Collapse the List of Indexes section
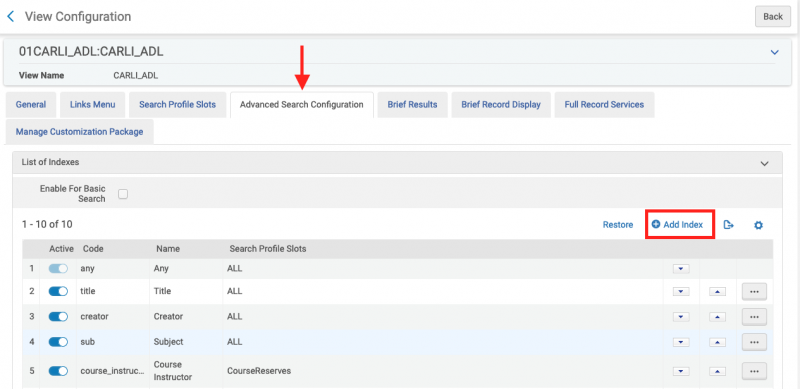800x389 pixels. tap(764, 163)
